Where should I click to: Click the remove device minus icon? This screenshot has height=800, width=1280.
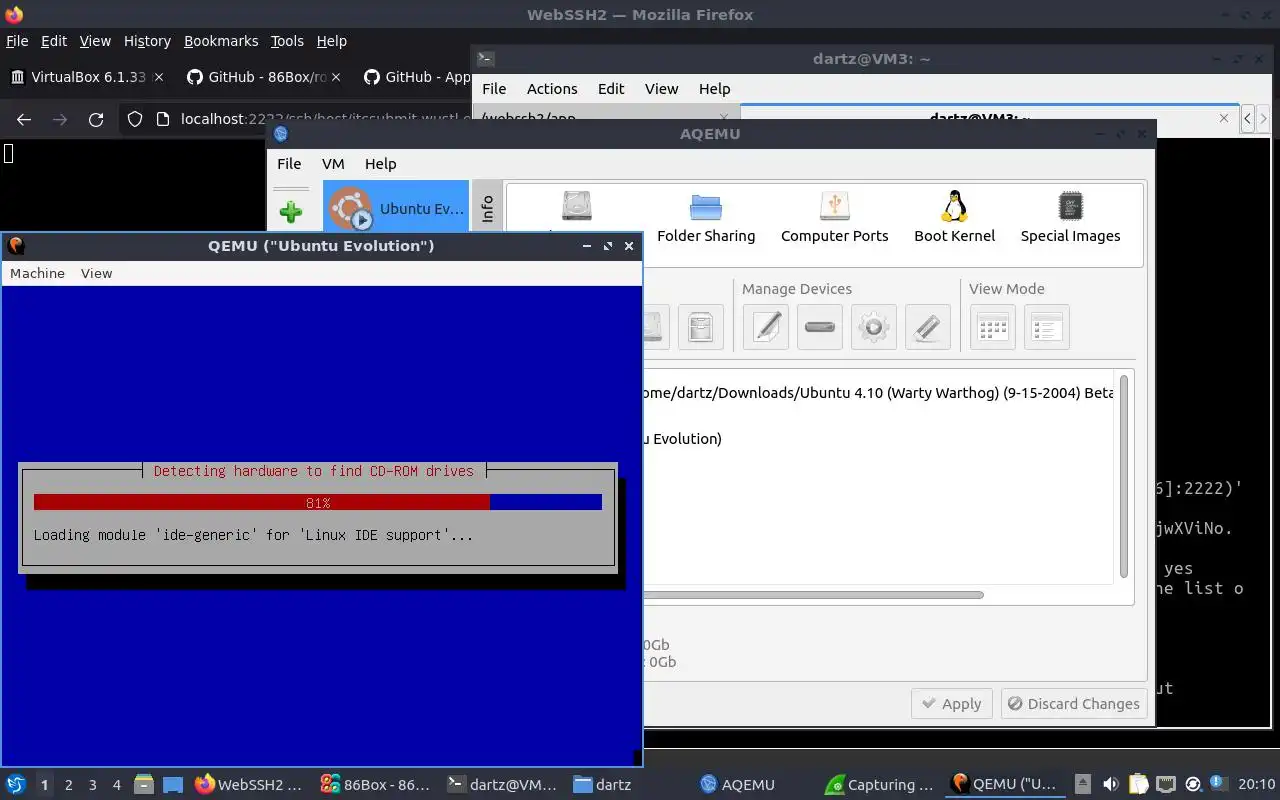pyautogui.click(x=820, y=327)
